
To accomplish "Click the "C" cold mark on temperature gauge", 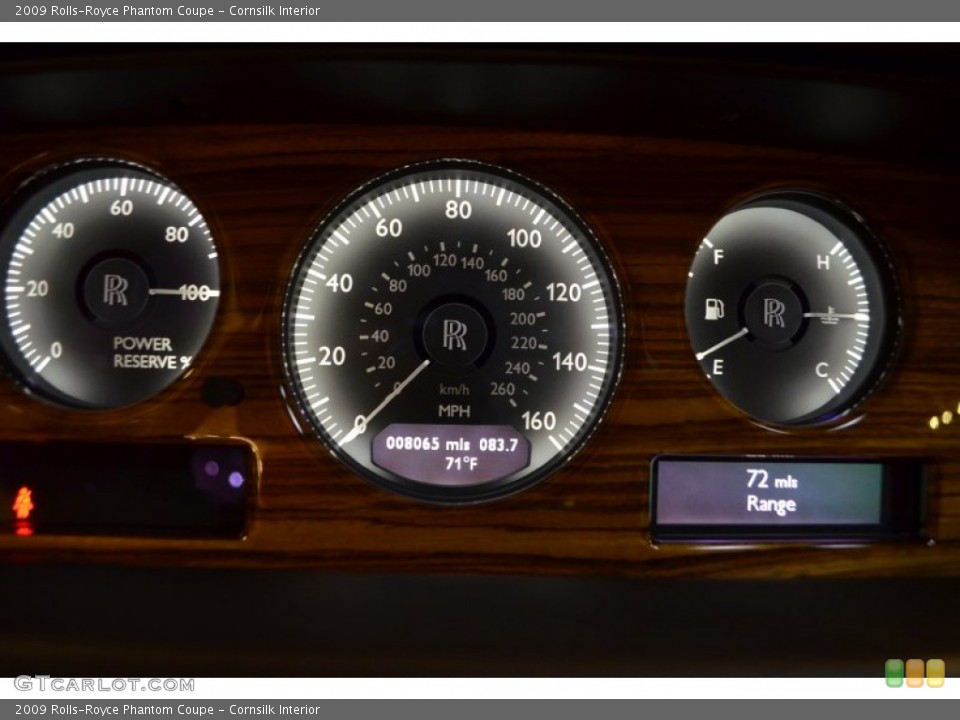I will [x=822, y=370].
